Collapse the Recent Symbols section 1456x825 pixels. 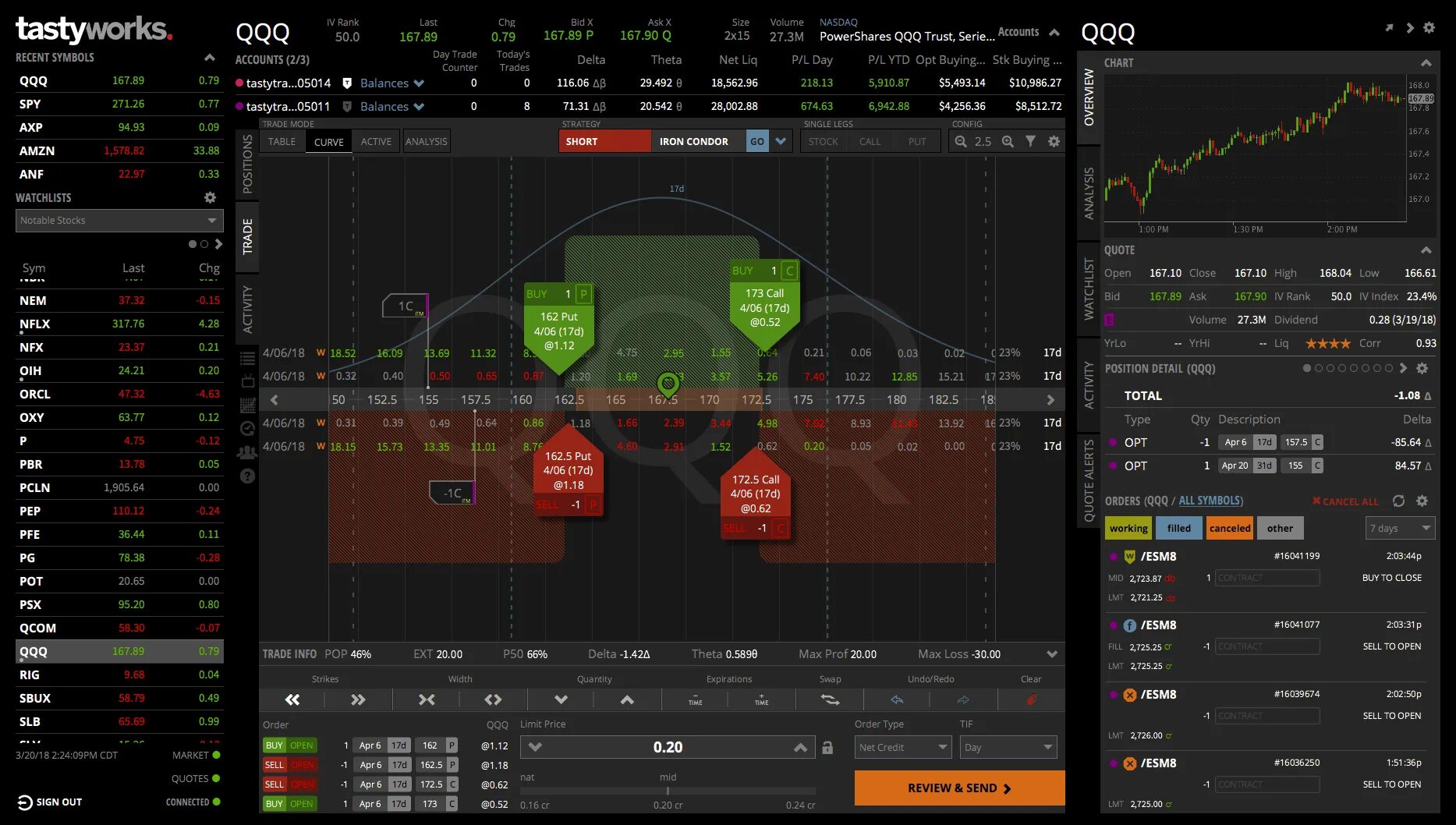click(209, 57)
